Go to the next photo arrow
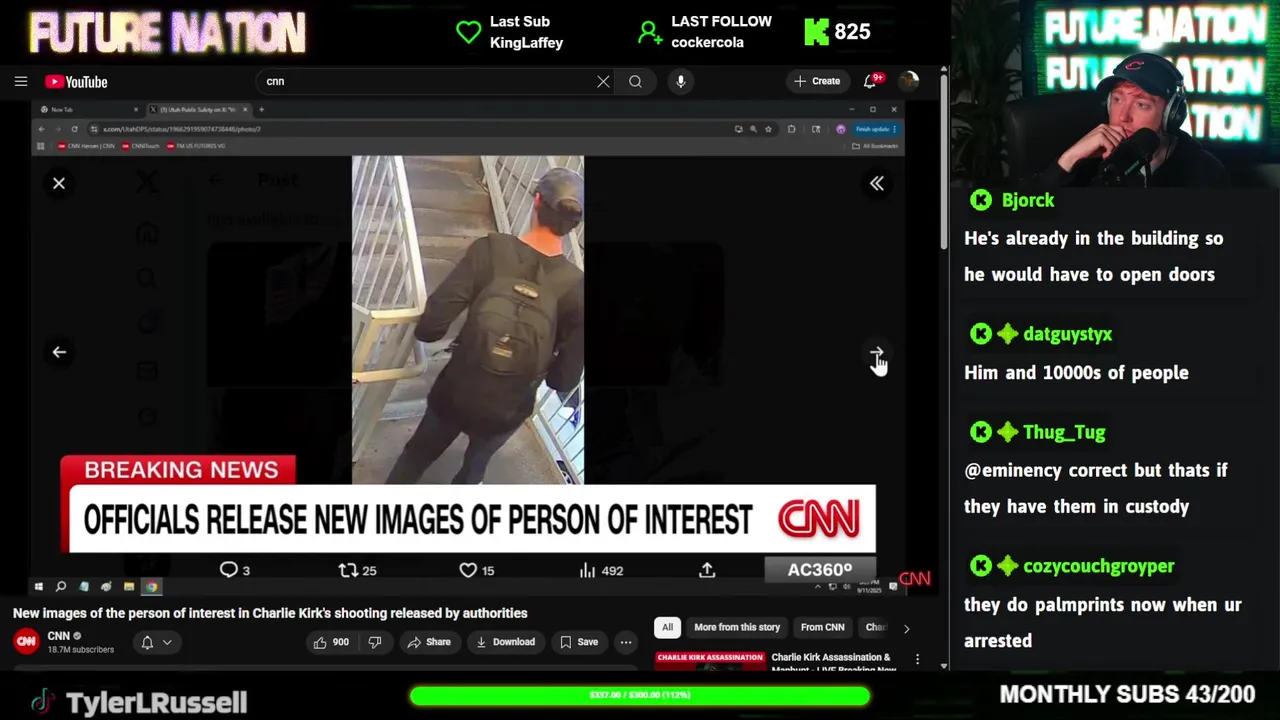This screenshot has height=720, width=1280. [x=876, y=353]
